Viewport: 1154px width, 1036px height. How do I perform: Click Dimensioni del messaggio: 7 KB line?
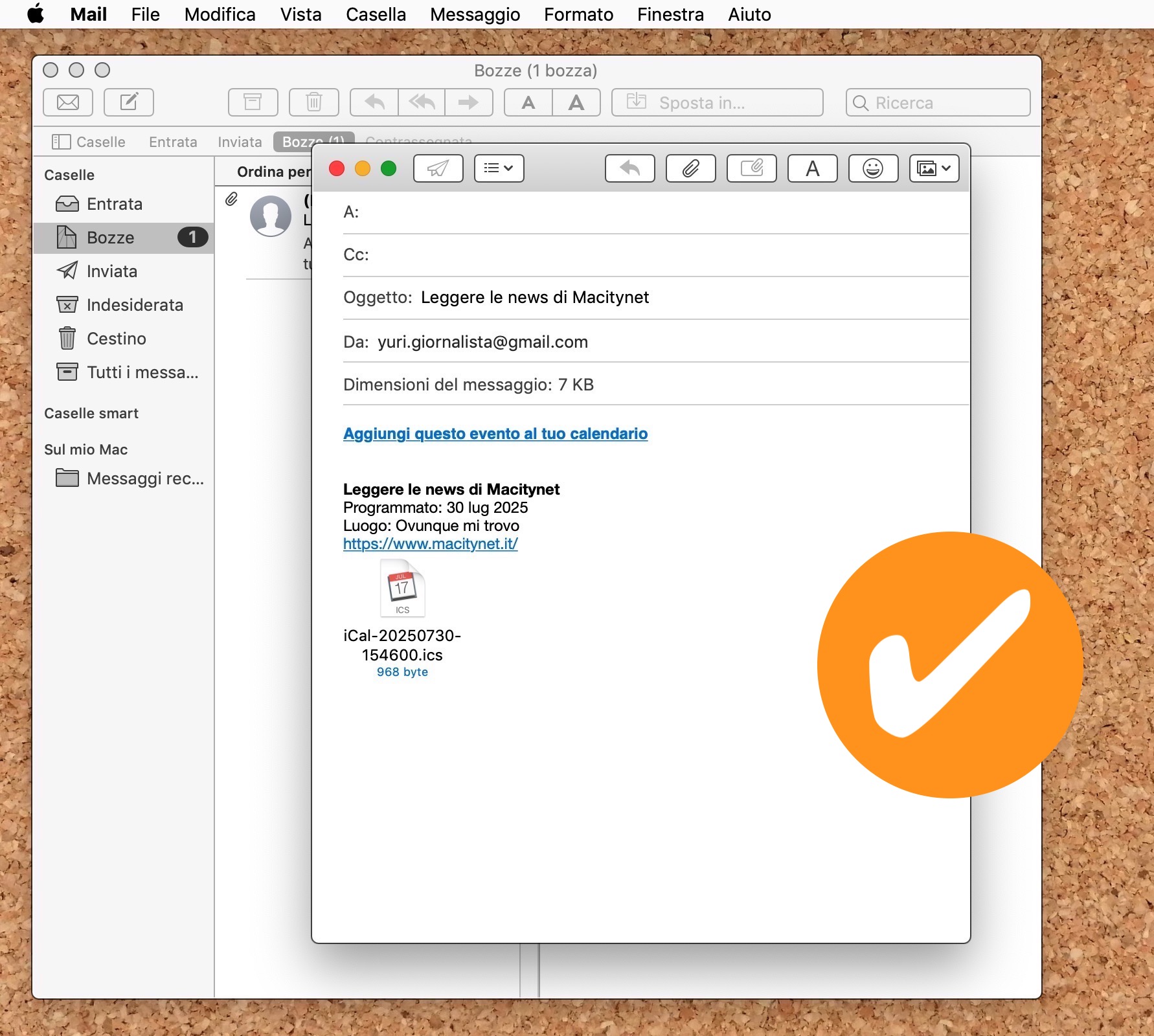[x=468, y=385]
